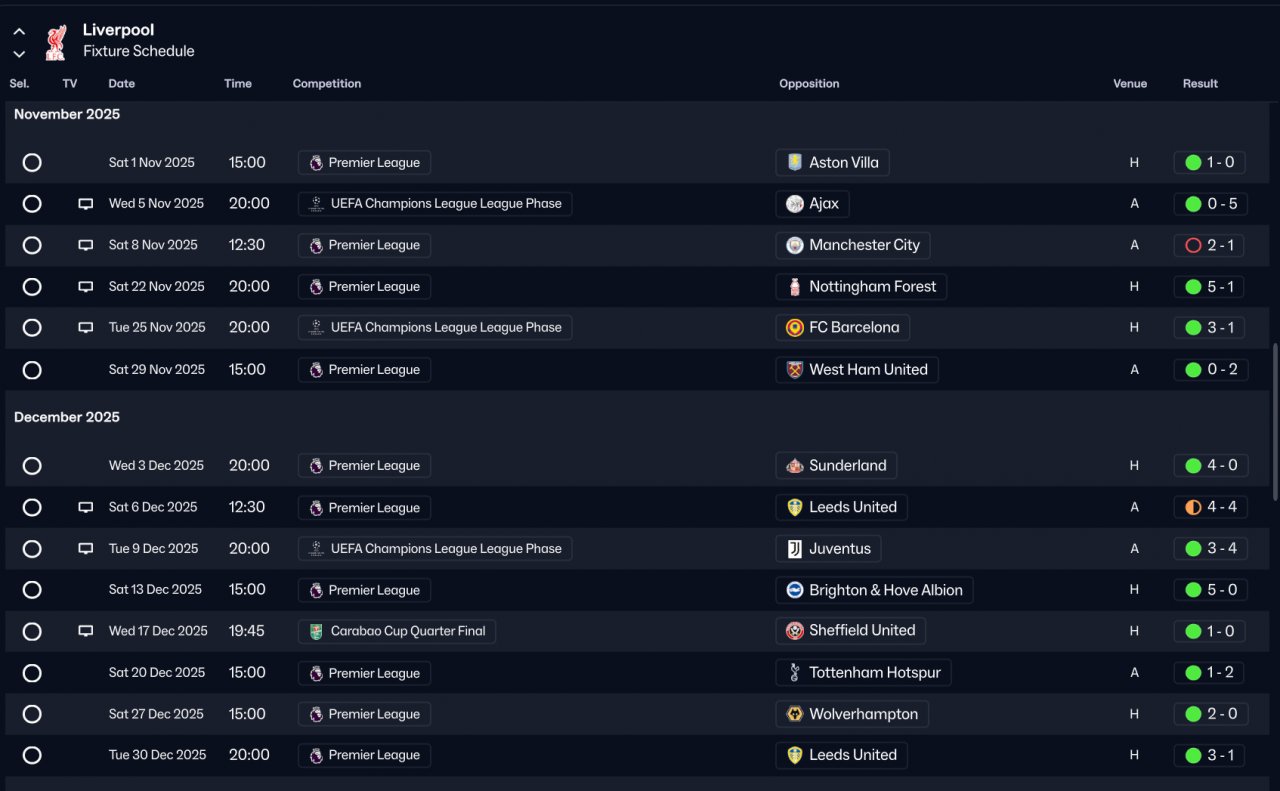Select the Manchester City fixture radio button
The width and height of the screenshot is (1280, 791).
[32, 245]
